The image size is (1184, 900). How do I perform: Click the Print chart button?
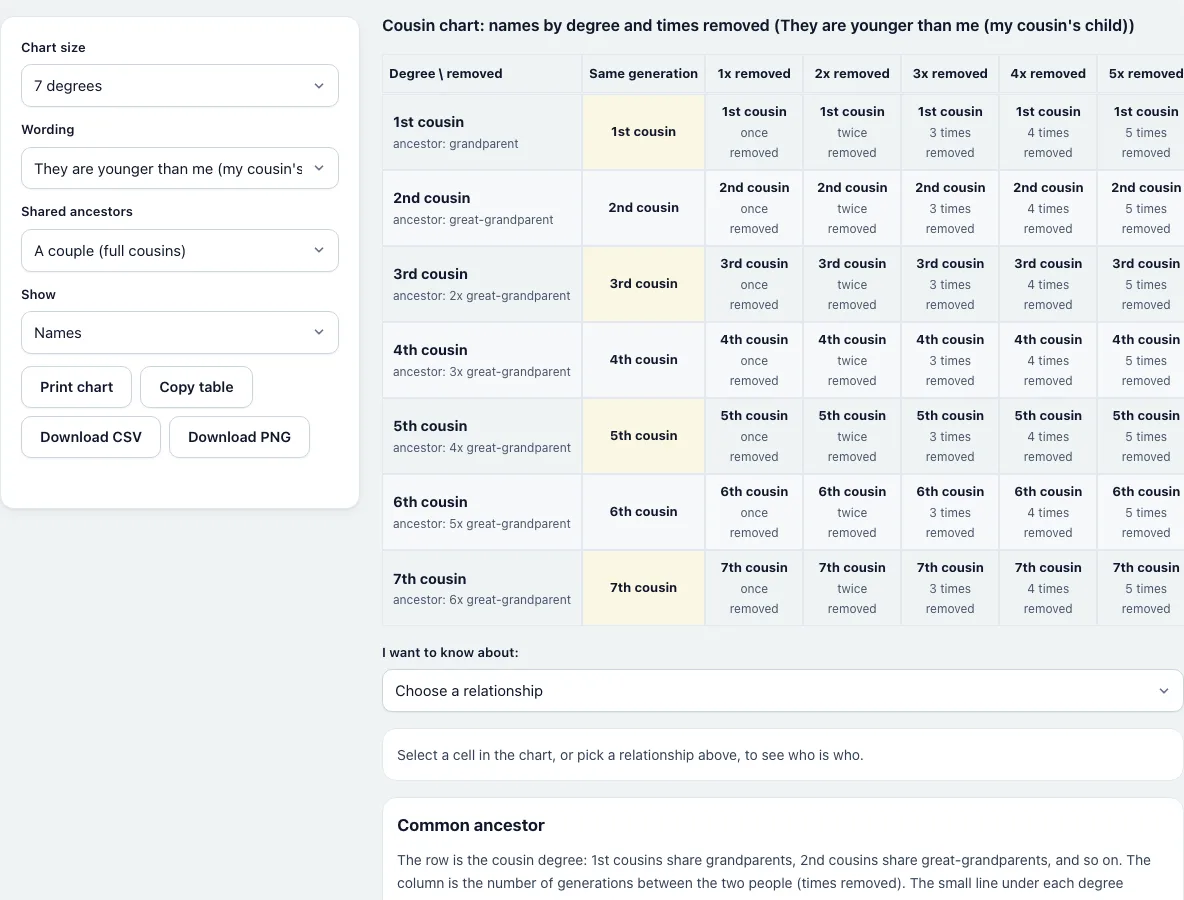76,387
